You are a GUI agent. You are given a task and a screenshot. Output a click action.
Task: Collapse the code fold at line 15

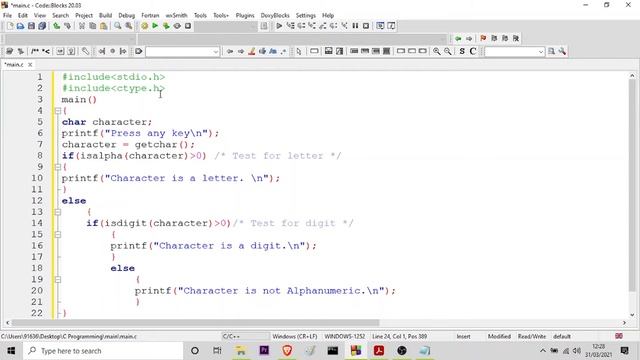[58, 234]
